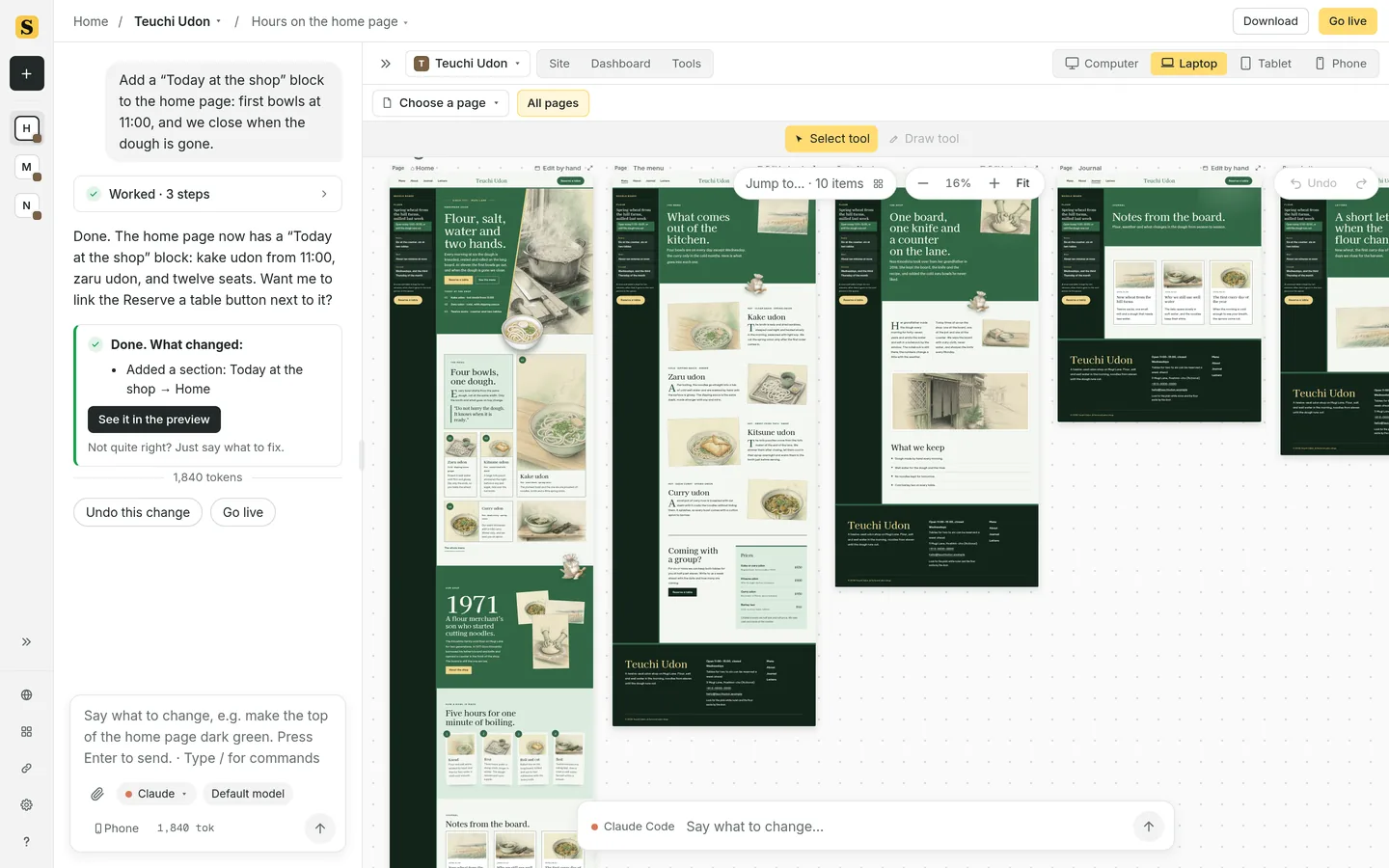Viewport: 1389px width, 868px height.
Task: Open Teuchi Udon site selector dropdown
Action: pos(468,64)
